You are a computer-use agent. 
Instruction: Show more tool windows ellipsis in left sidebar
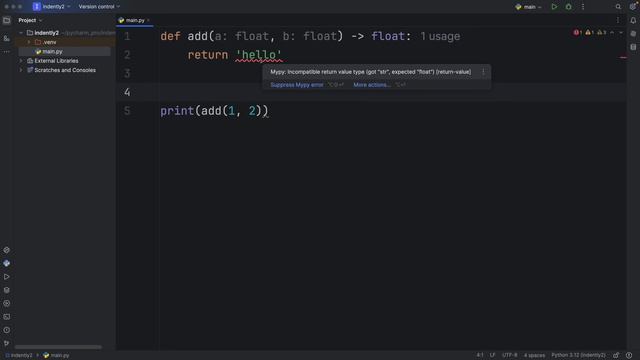(7, 52)
